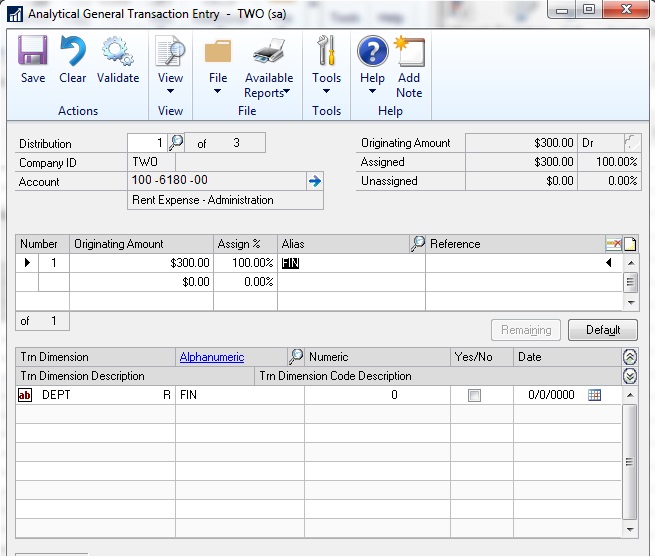Click the 0/0/0000 date field
This screenshot has height=556, width=655.
coord(551,395)
